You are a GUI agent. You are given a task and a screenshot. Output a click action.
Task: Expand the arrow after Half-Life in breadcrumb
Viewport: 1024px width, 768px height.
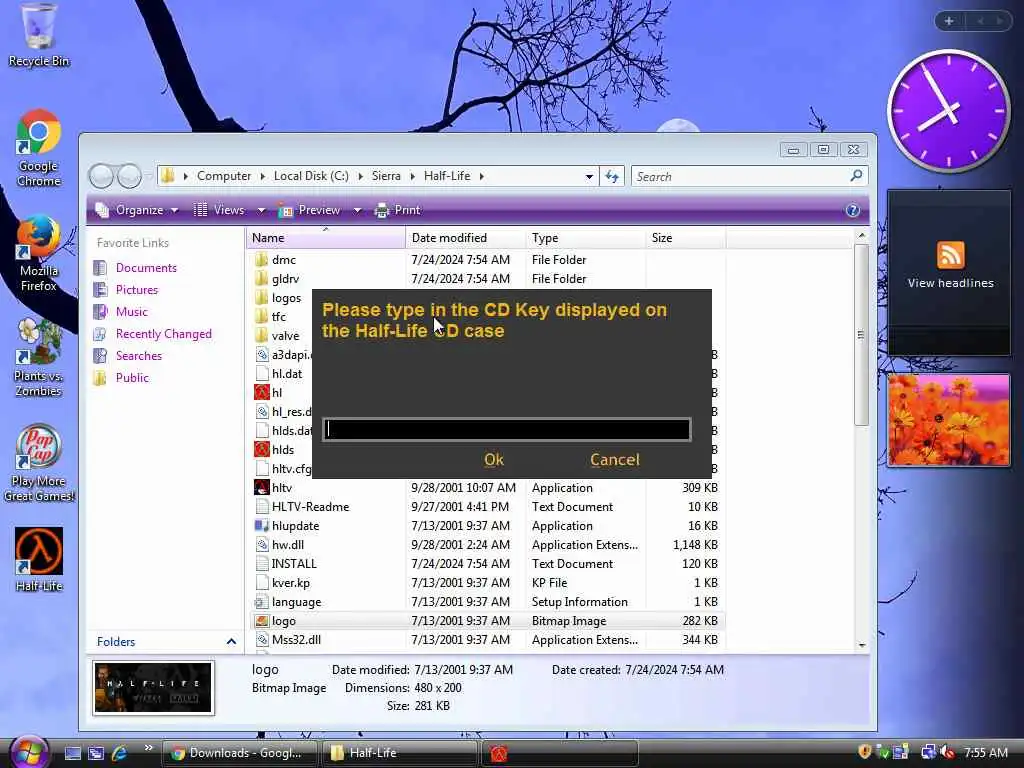click(x=481, y=176)
